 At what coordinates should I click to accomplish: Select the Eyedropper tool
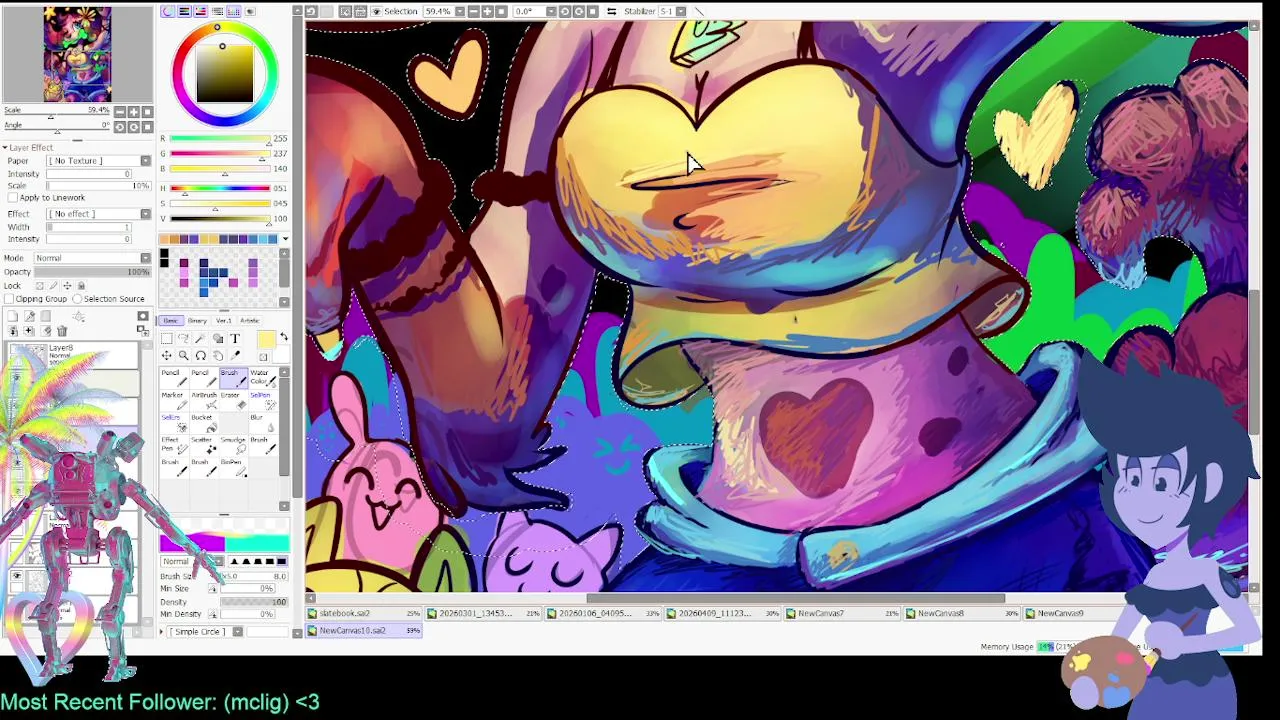click(x=235, y=355)
